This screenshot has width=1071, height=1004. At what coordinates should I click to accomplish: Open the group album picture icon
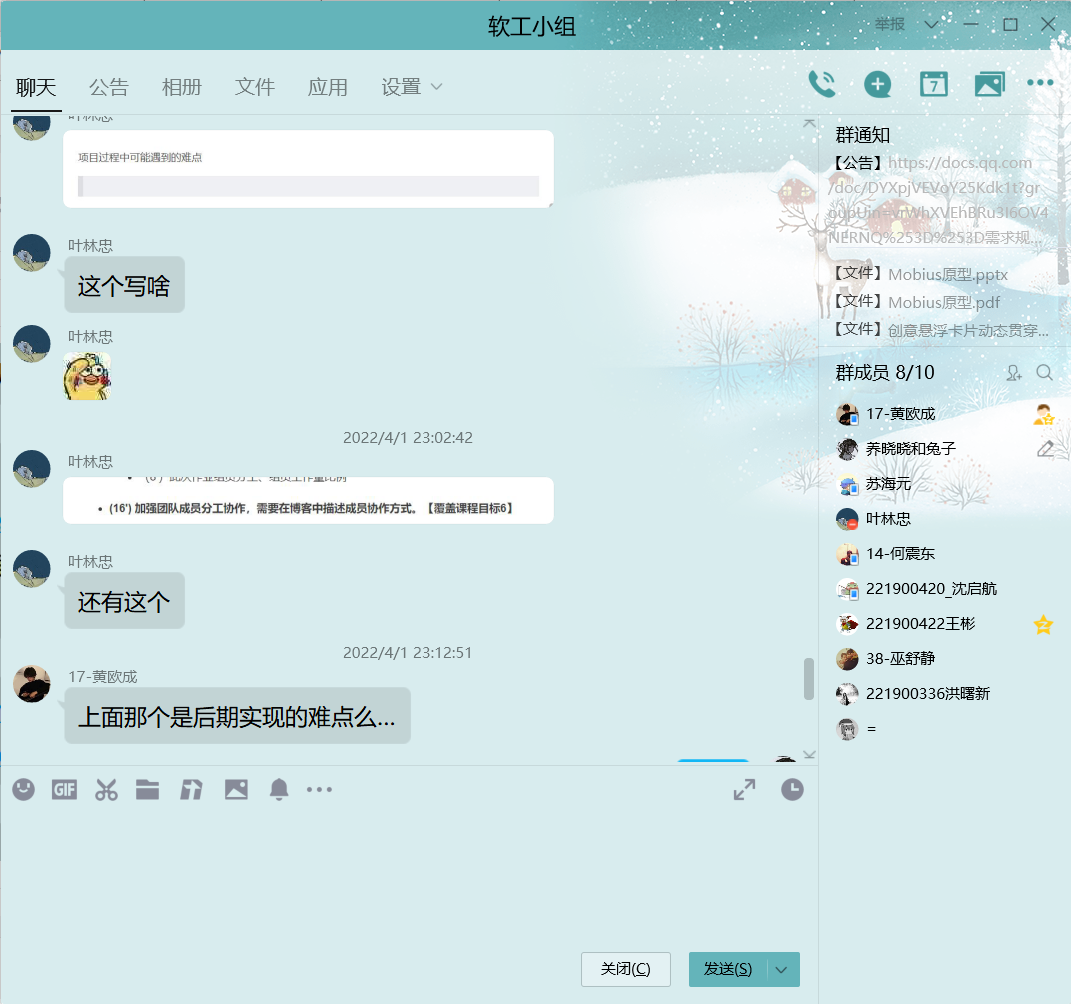click(989, 85)
